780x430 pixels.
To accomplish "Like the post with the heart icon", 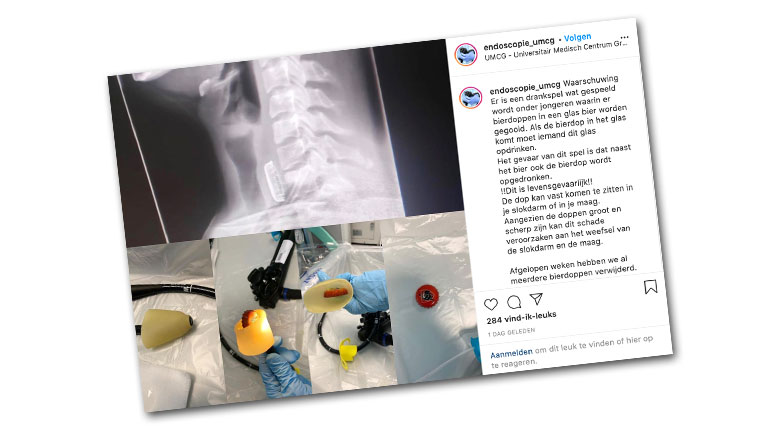I will point(491,304).
